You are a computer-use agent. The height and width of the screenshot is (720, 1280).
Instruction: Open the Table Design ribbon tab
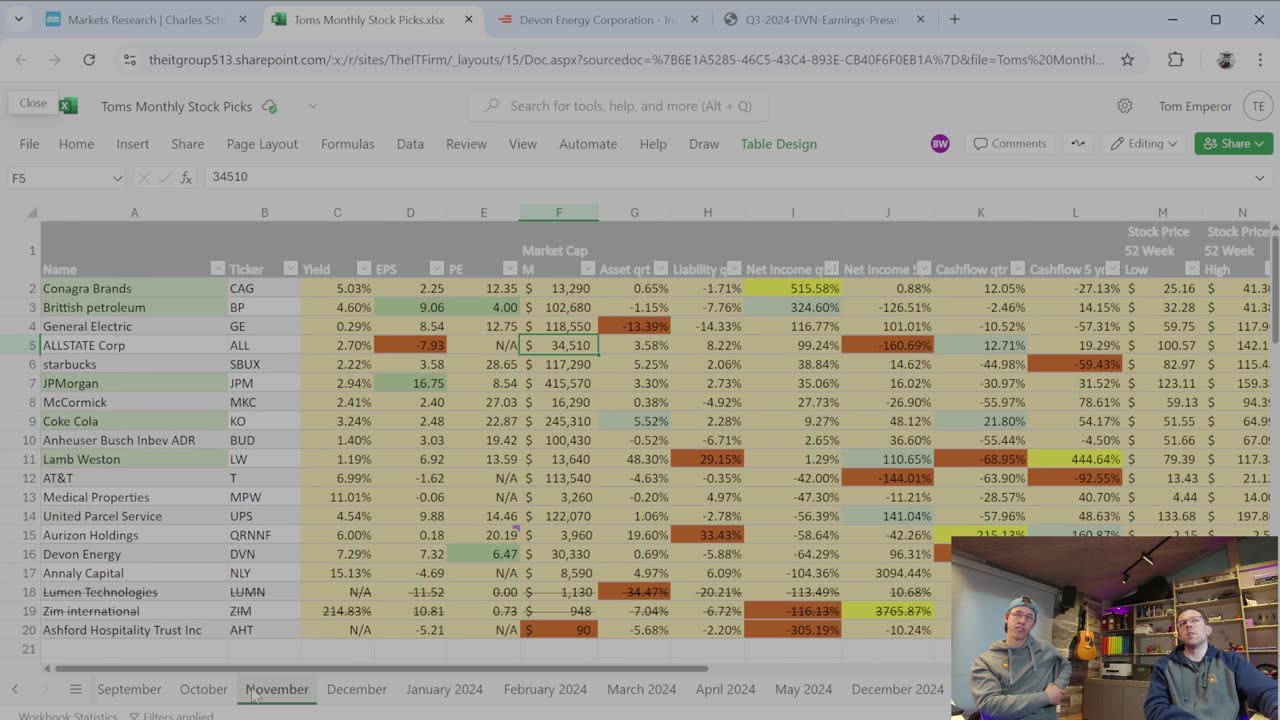[x=778, y=144]
